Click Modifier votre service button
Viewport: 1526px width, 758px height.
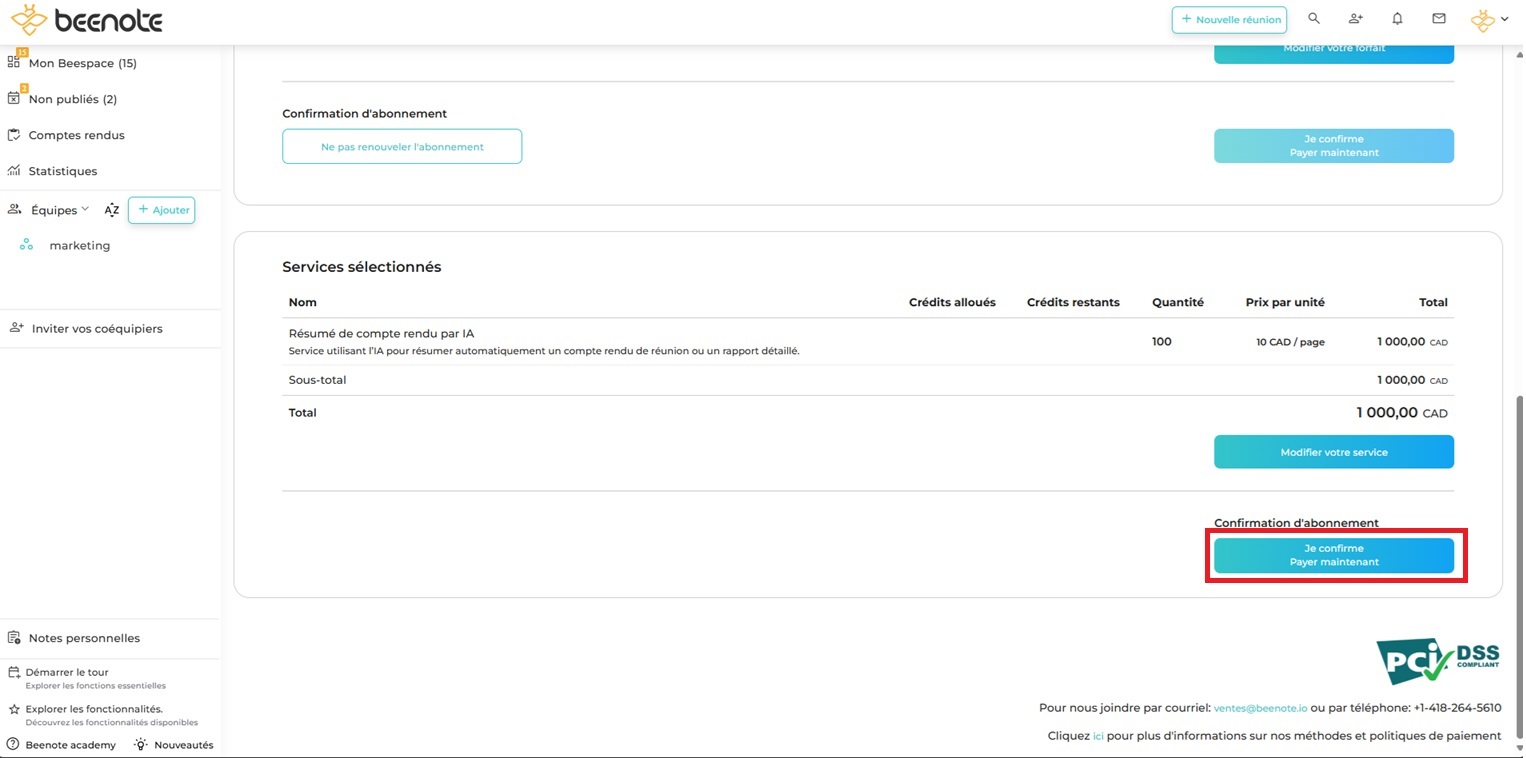click(1333, 452)
